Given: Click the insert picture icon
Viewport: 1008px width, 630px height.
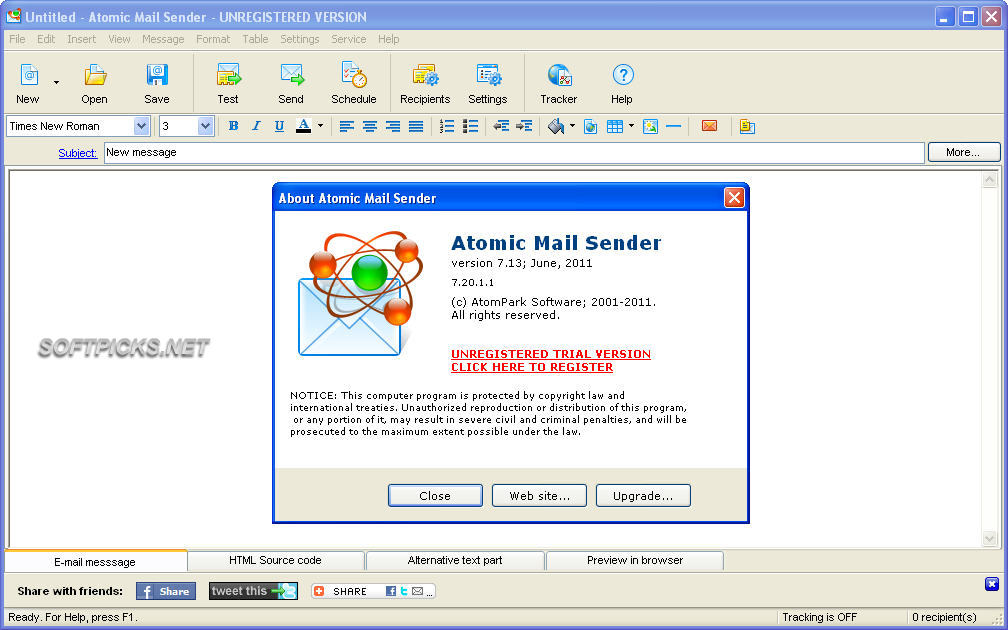Looking at the screenshot, I should point(651,126).
